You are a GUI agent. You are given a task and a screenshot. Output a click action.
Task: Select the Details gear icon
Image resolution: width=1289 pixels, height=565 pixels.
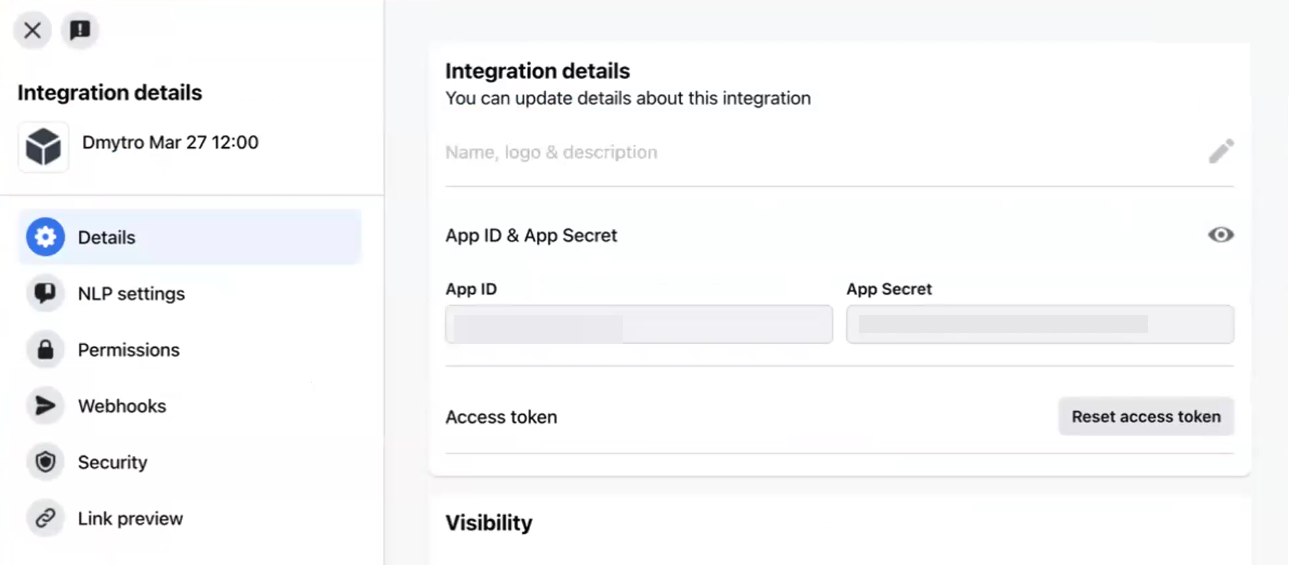coord(45,238)
